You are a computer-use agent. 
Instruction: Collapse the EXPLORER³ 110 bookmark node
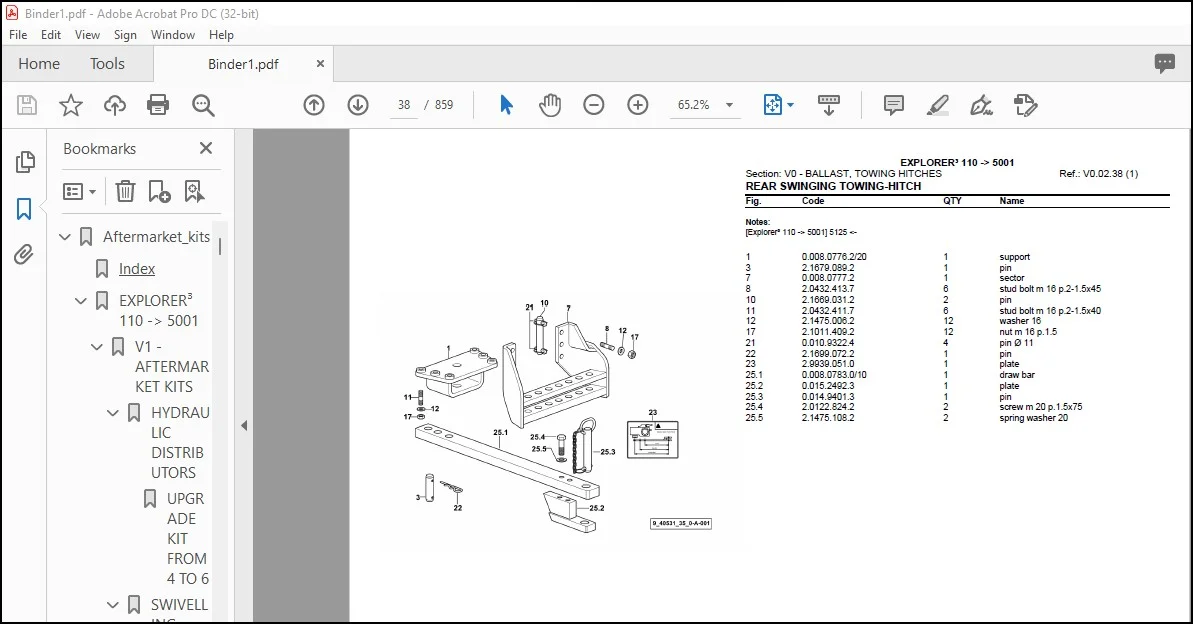(x=81, y=301)
